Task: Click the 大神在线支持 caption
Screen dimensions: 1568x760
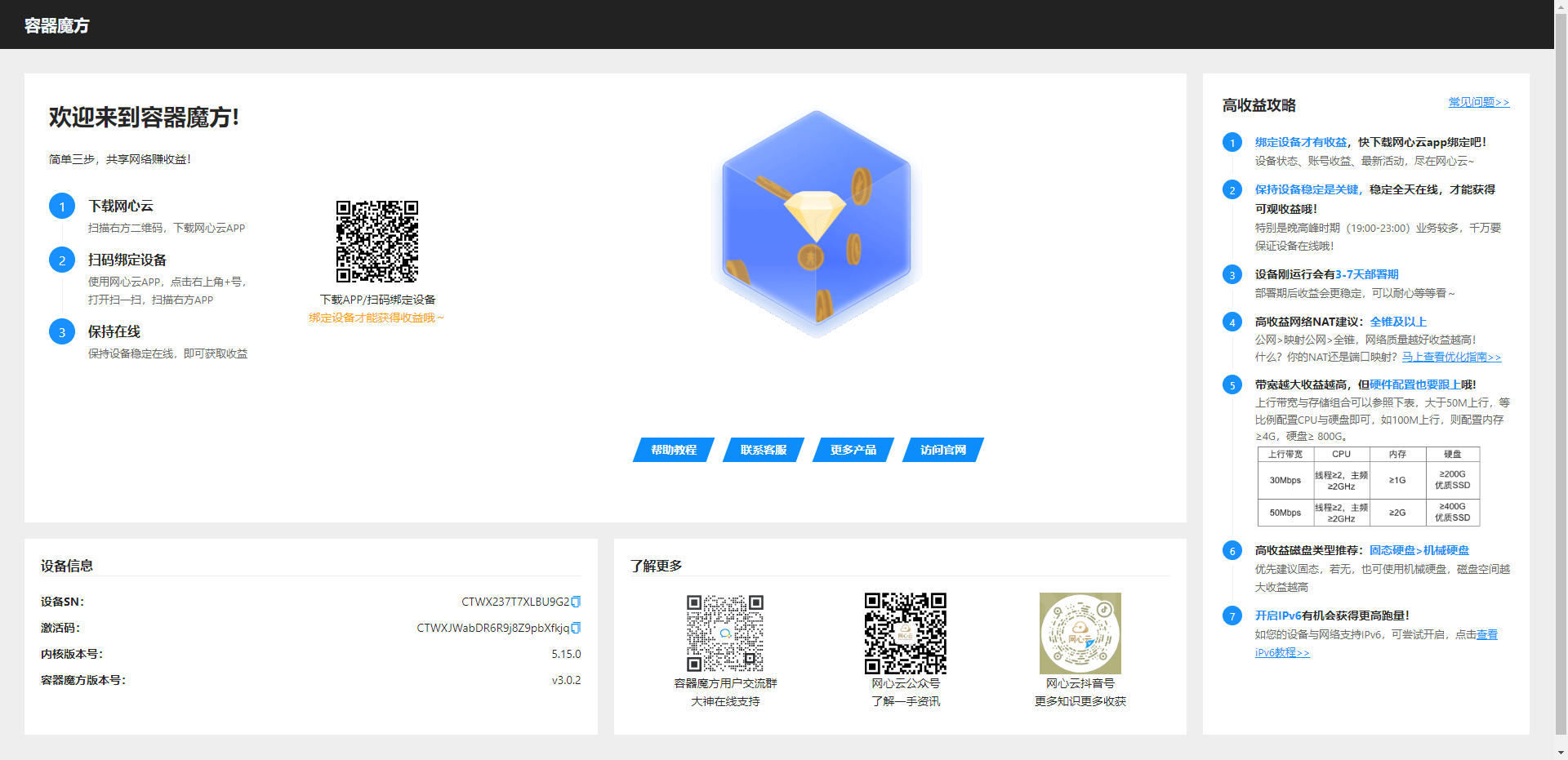Action: pos(725,701)
